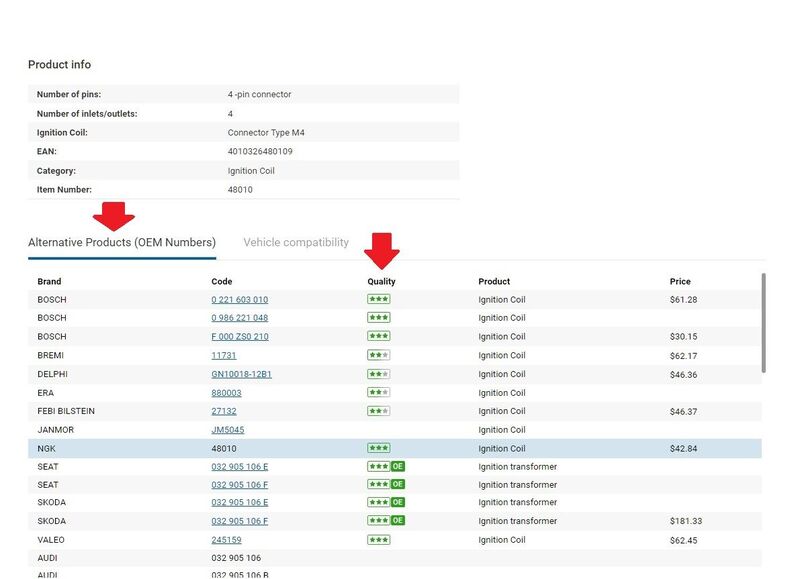Click two-star quality badge for Delphi

click(379, 374)
